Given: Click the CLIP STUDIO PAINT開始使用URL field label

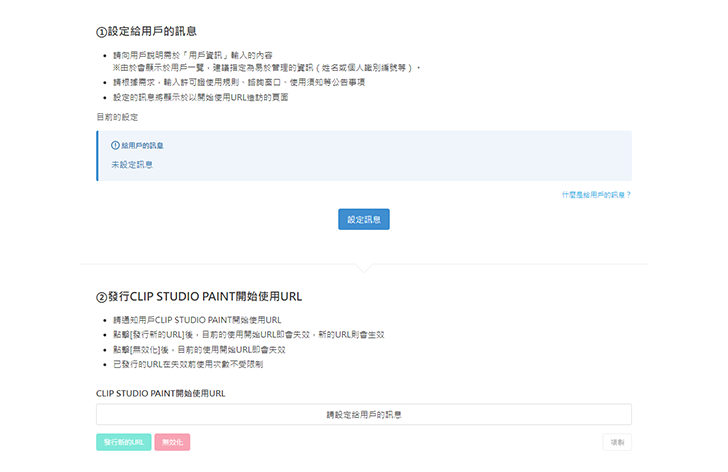Looking at the screenshot, I should coord(160,393).
